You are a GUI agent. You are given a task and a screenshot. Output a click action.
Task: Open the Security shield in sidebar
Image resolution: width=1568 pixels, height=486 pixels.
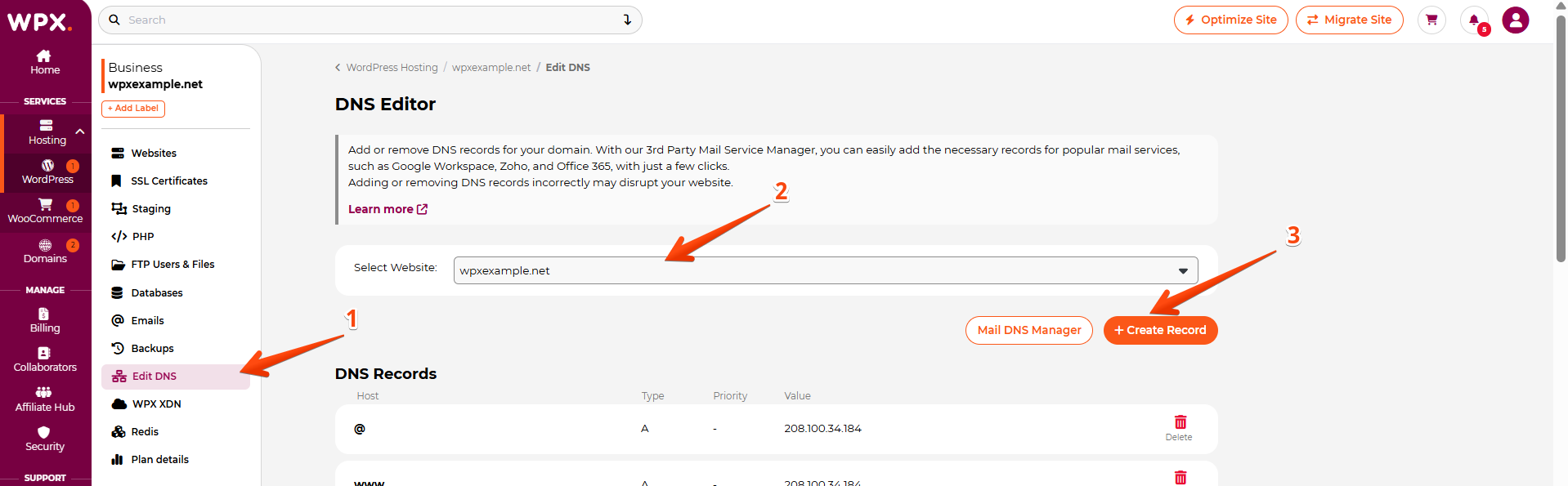coord(44,439)
